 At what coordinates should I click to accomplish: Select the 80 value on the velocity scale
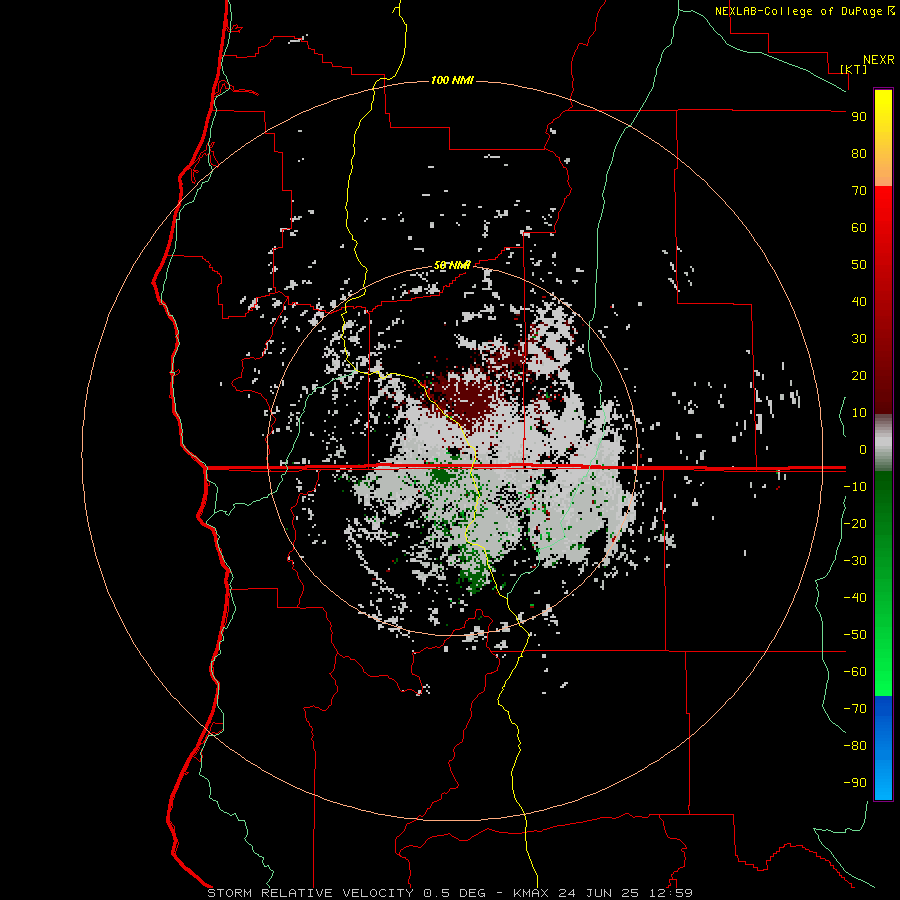point(859,153)
